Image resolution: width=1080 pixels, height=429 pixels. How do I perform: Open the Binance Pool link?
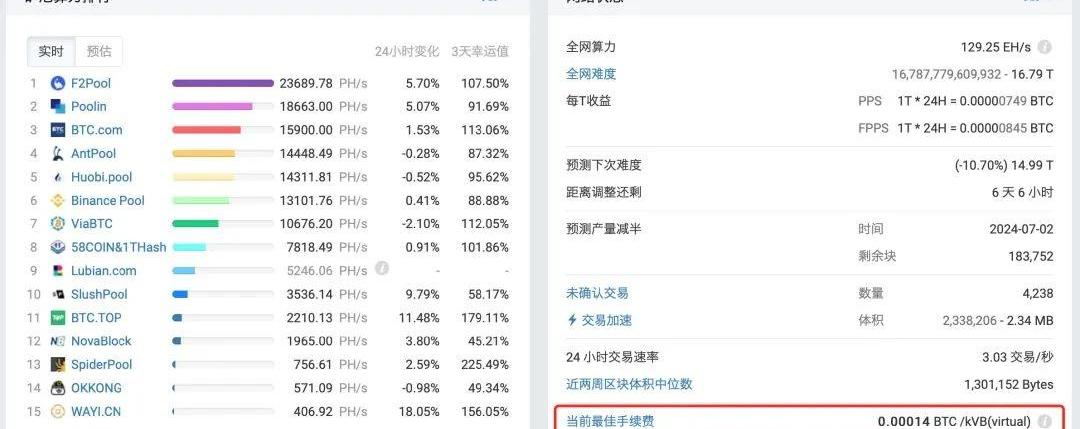[x=108, y=201]
